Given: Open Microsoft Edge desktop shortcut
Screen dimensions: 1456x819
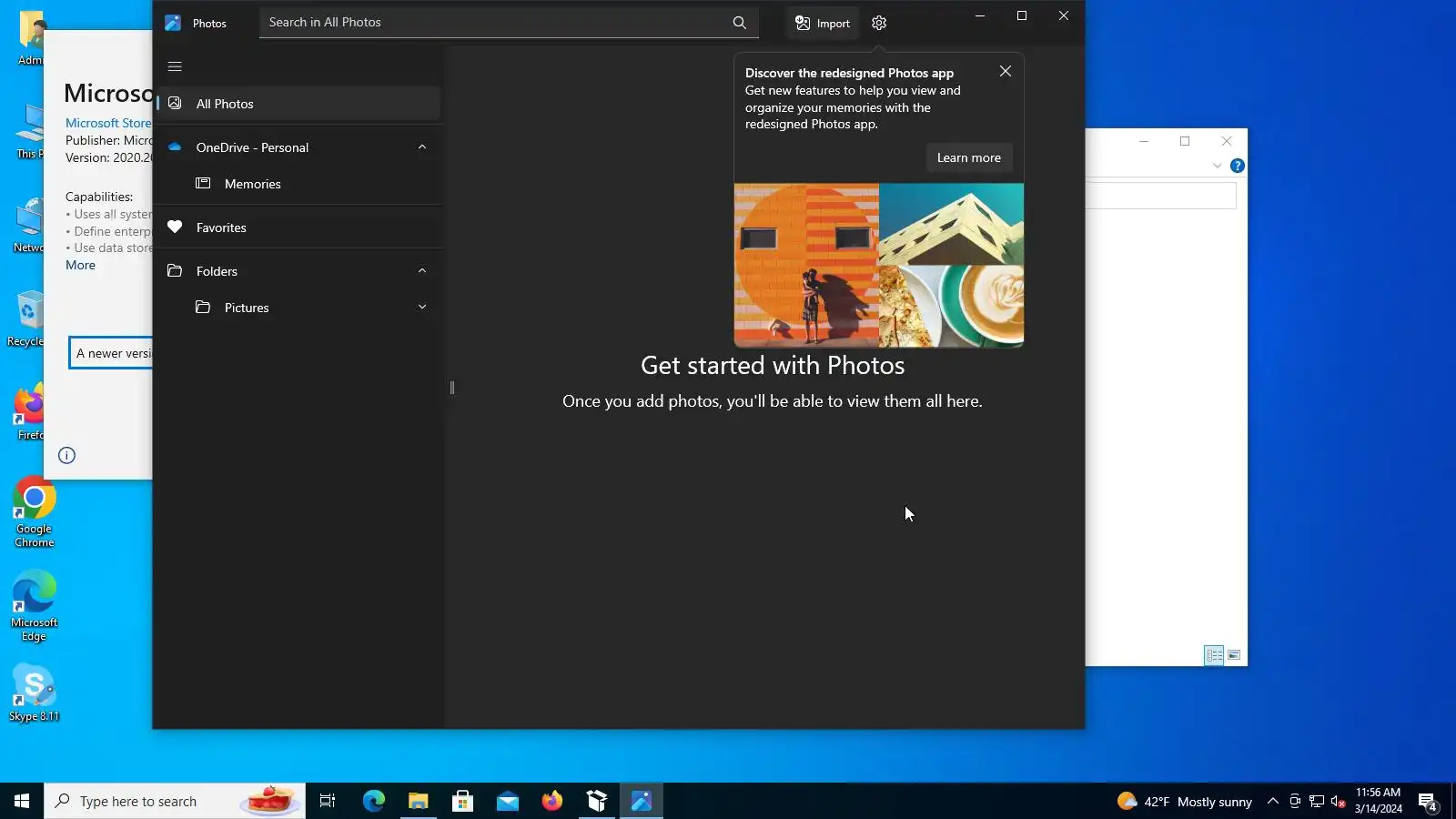Looking at the screenshot, I should click(x=35, y=605).
